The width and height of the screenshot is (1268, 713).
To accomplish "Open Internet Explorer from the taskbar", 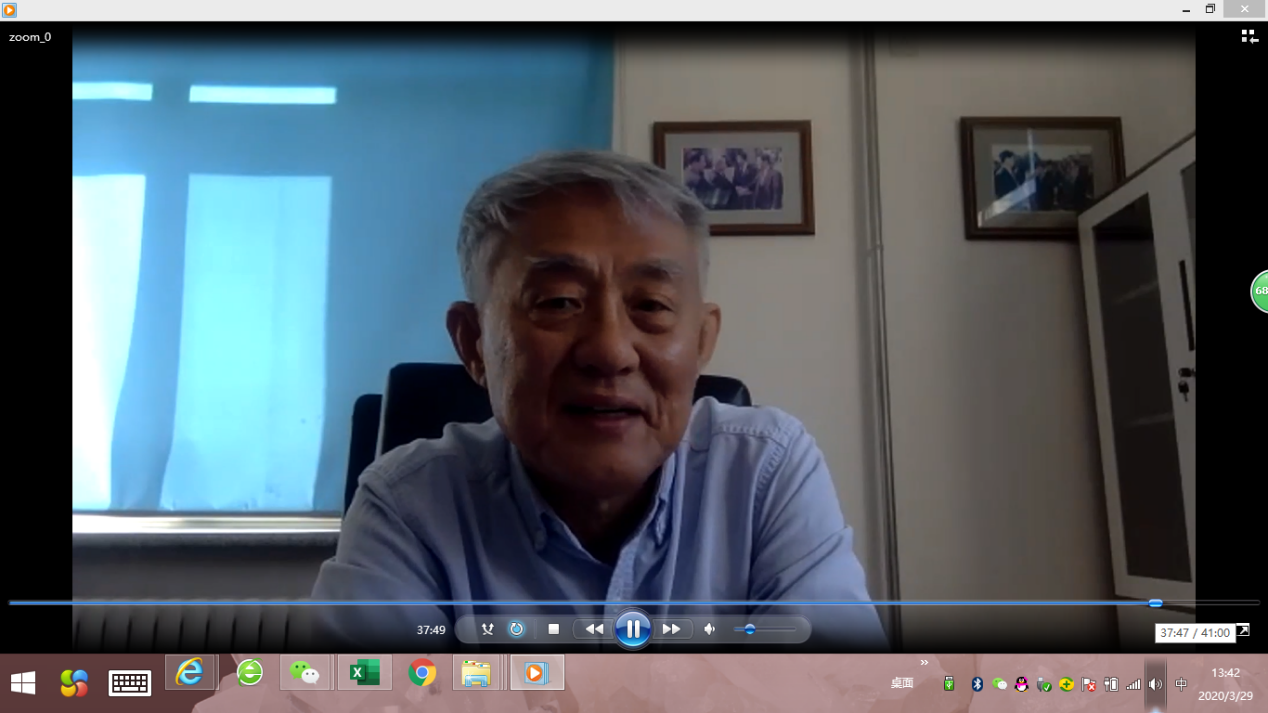I will pyautogui.click(x=190, y=673).
